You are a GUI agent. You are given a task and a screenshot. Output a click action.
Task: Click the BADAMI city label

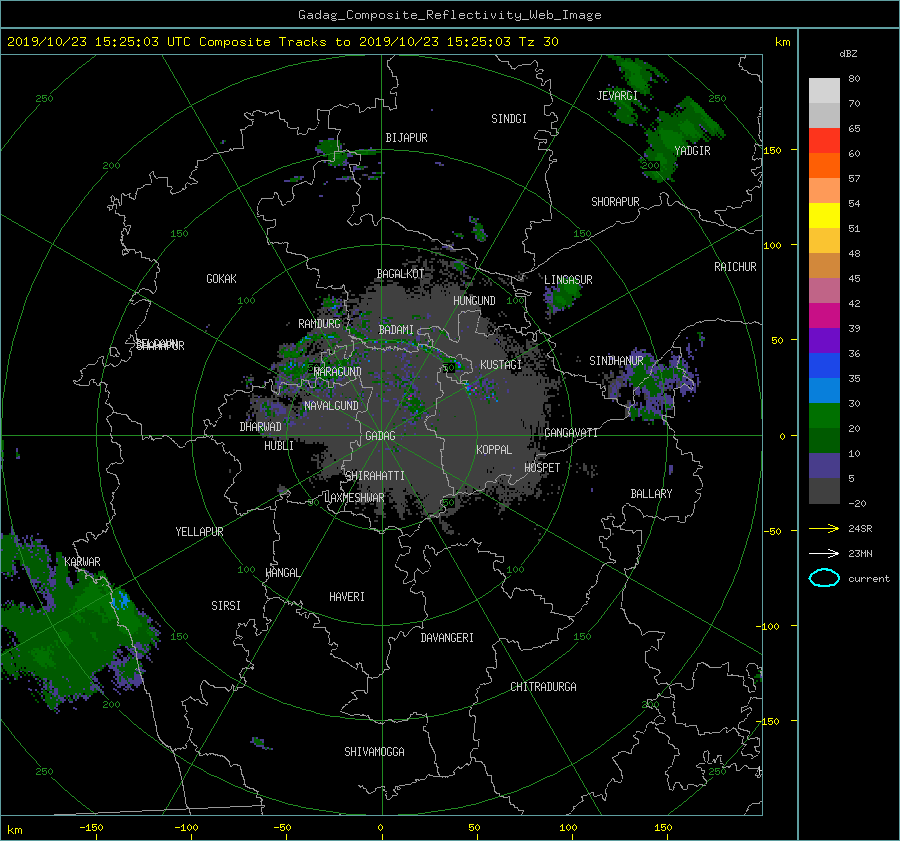(x=396, y=330)
